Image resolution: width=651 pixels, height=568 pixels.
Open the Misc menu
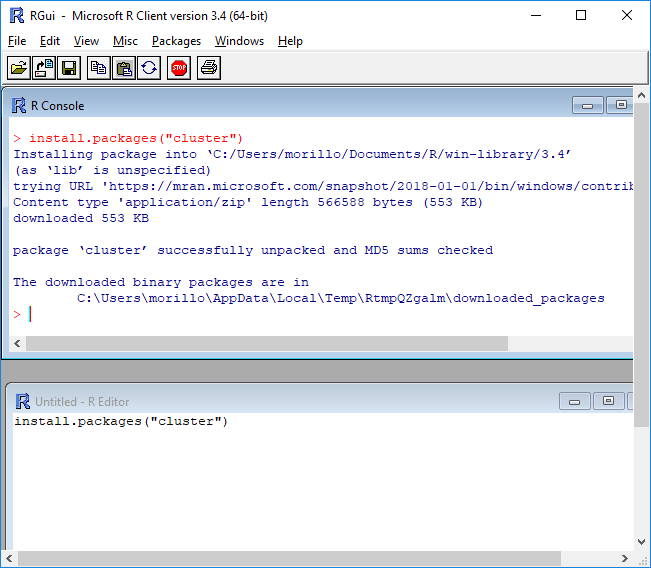click(x=125, y=41)
